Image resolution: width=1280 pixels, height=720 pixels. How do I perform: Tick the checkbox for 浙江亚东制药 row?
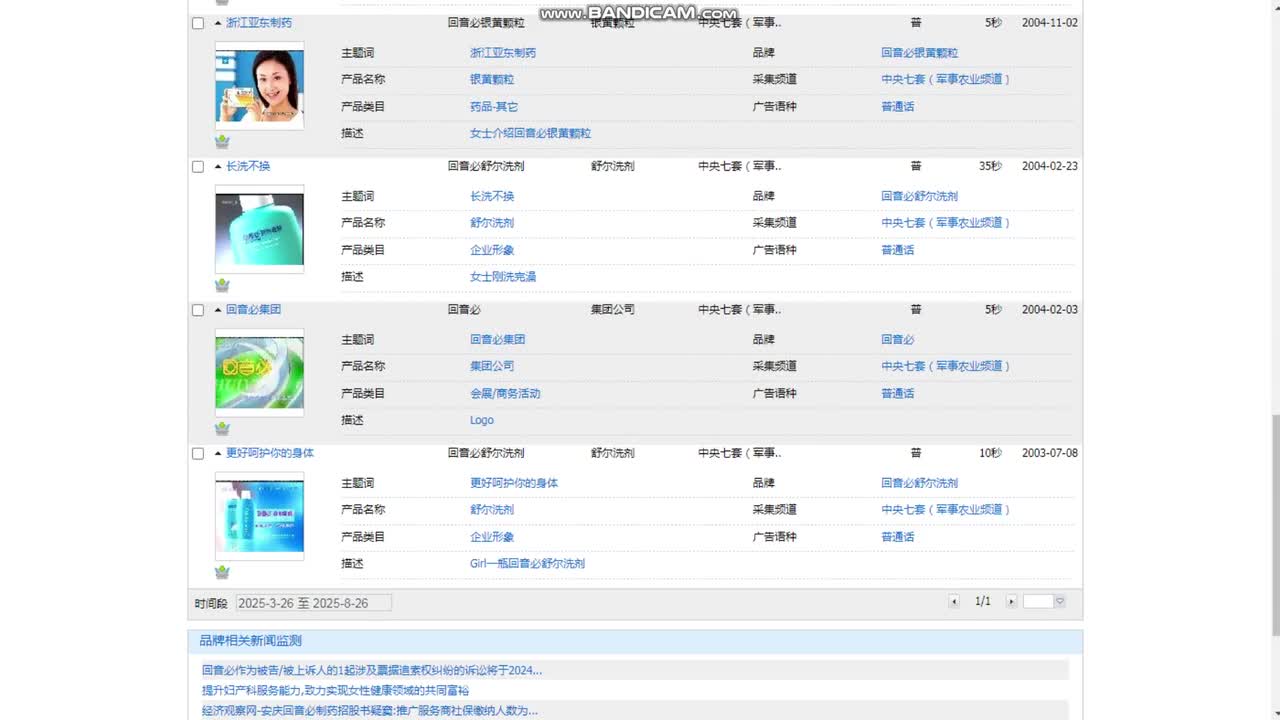198,23
